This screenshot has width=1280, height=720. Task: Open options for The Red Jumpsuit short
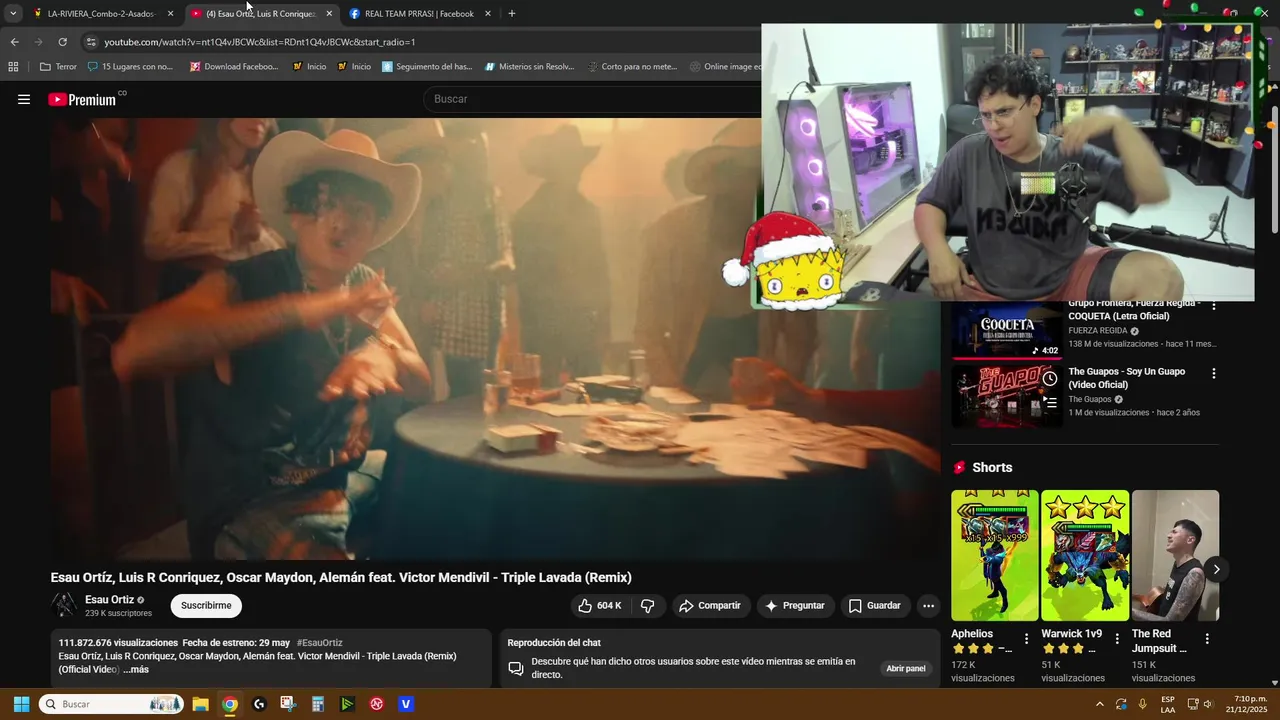click(x=1207, y=639)
